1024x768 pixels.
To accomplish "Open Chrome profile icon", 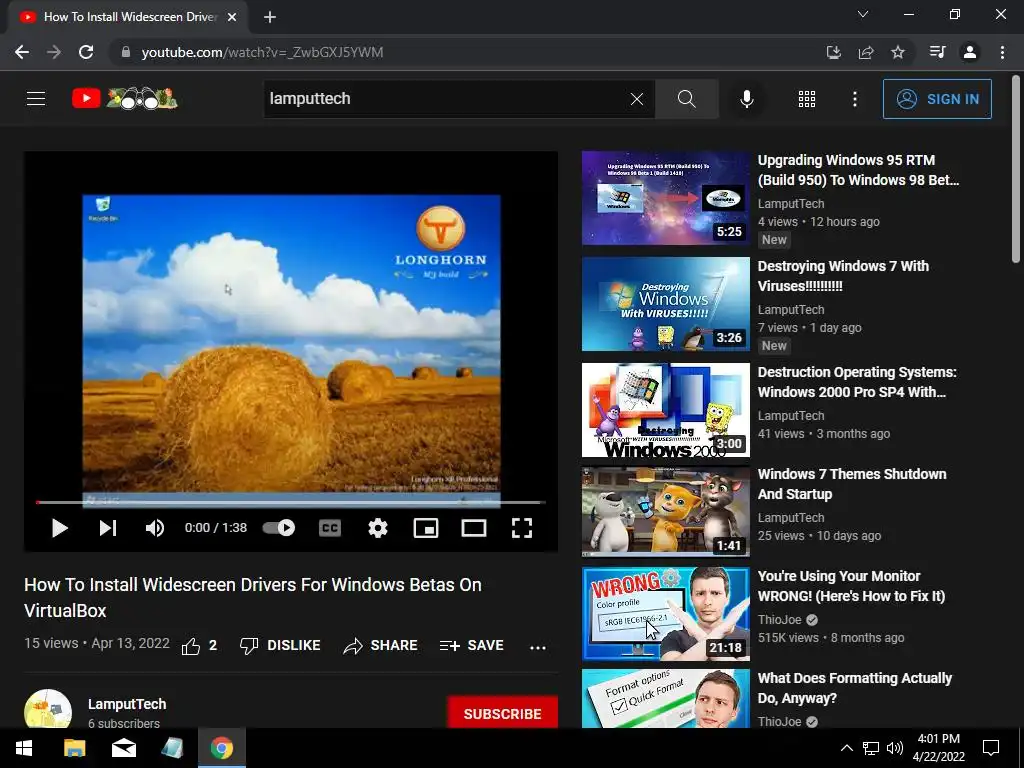I will 970,52.
